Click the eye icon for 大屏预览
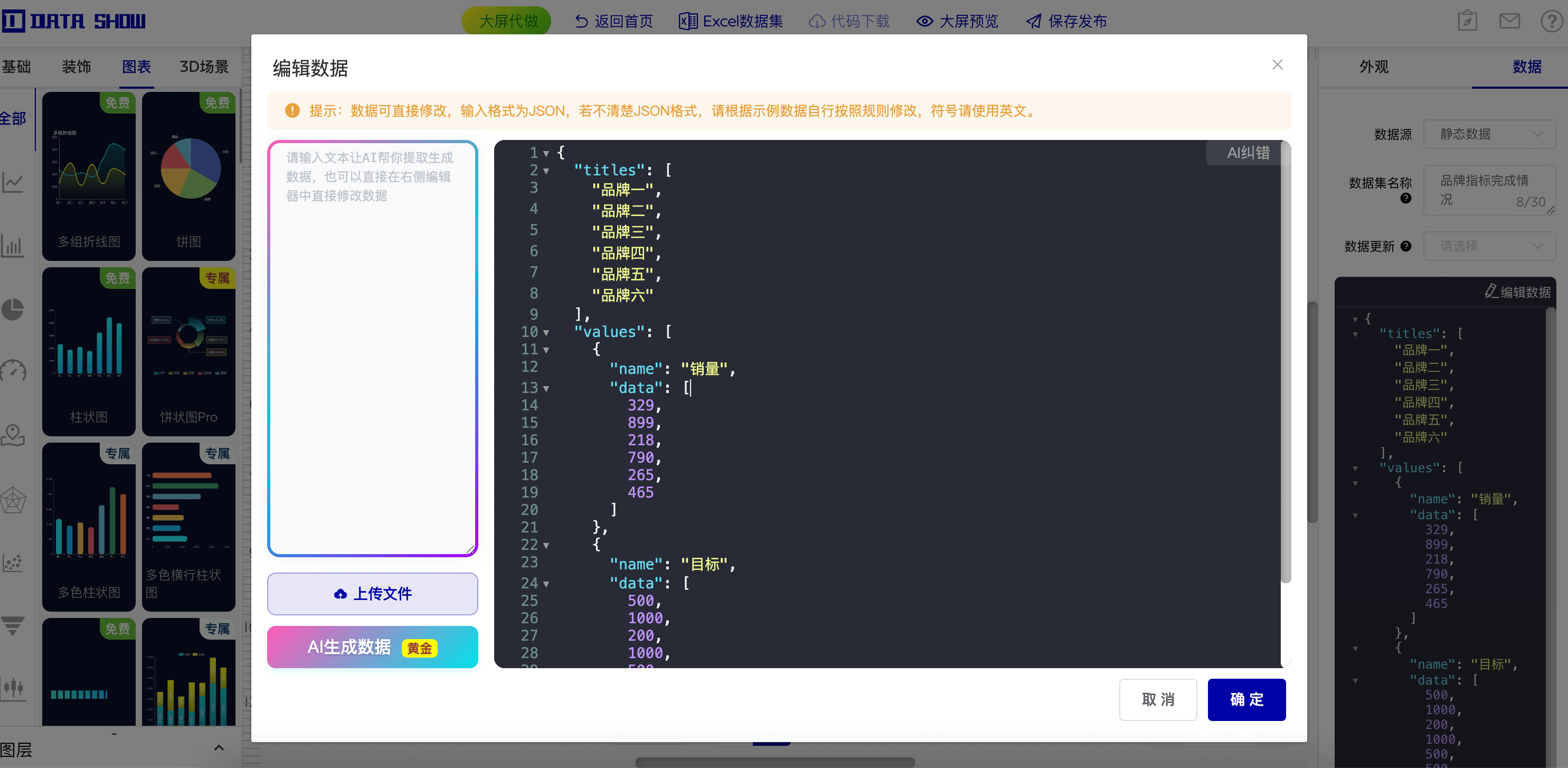 [924, 21]
